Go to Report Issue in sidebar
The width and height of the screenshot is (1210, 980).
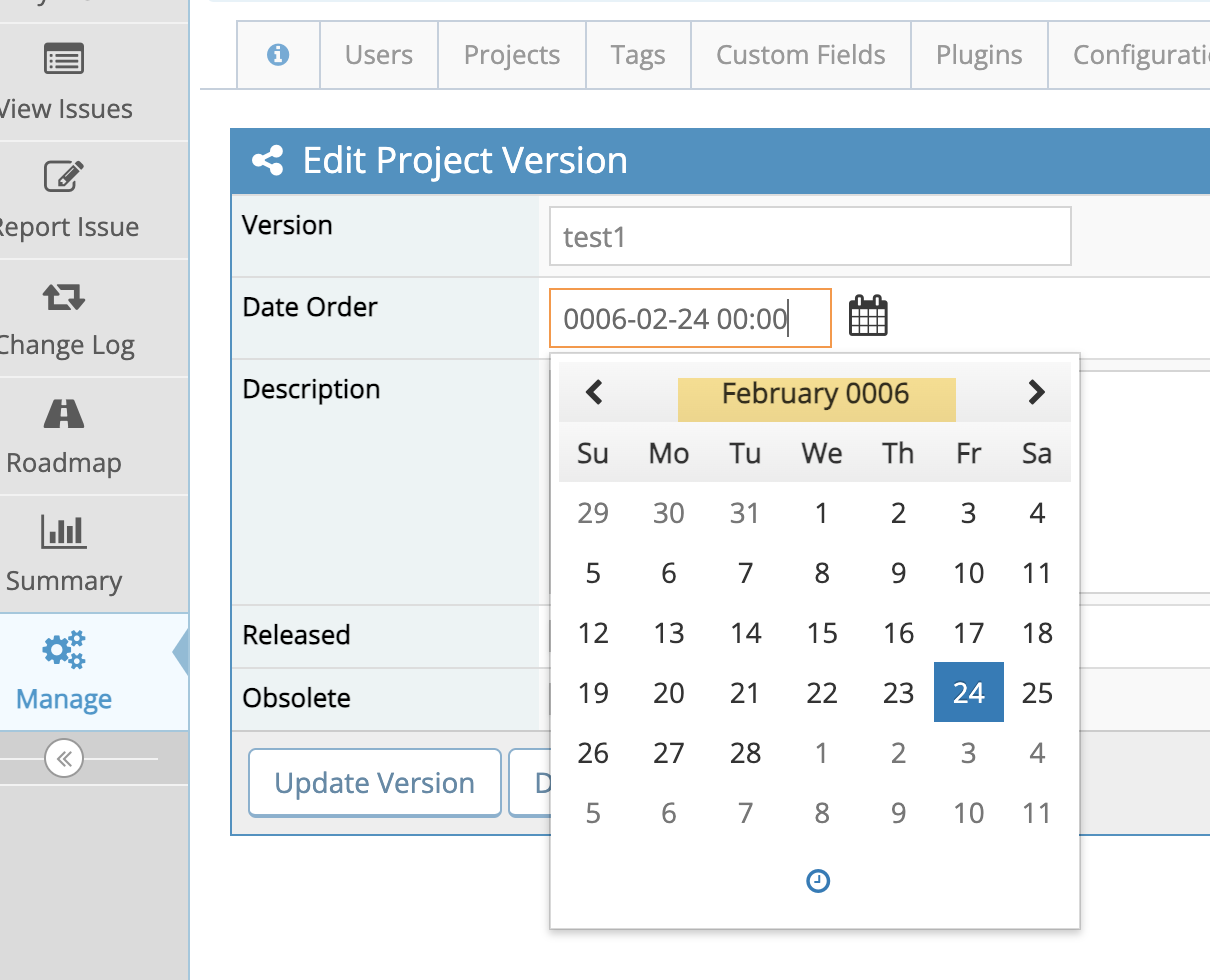64,200
